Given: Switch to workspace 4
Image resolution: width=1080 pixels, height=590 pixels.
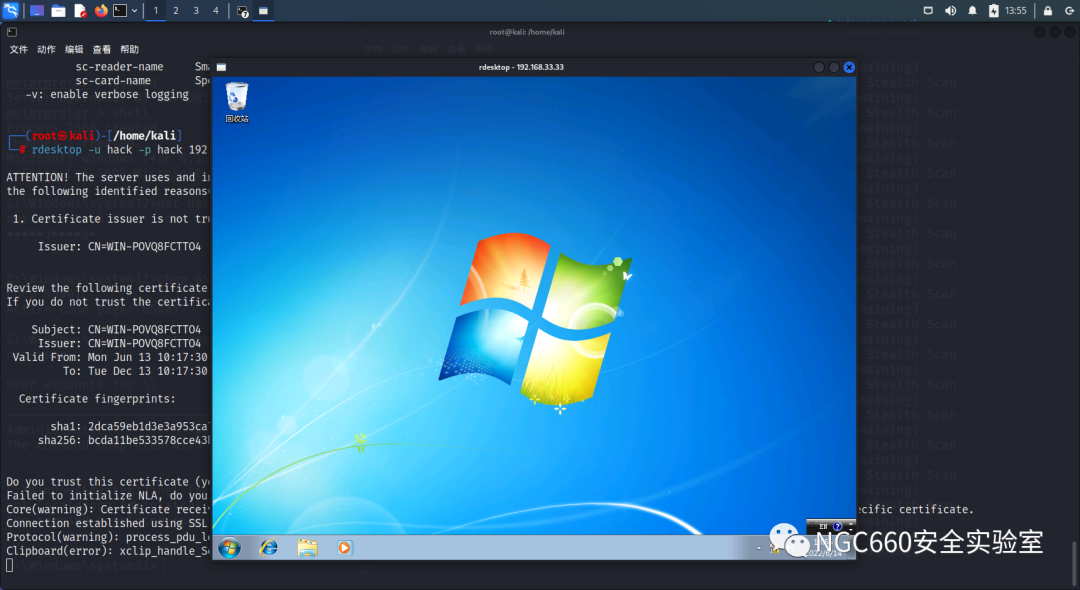Looking at the screenshot, I should pos(216,10).
